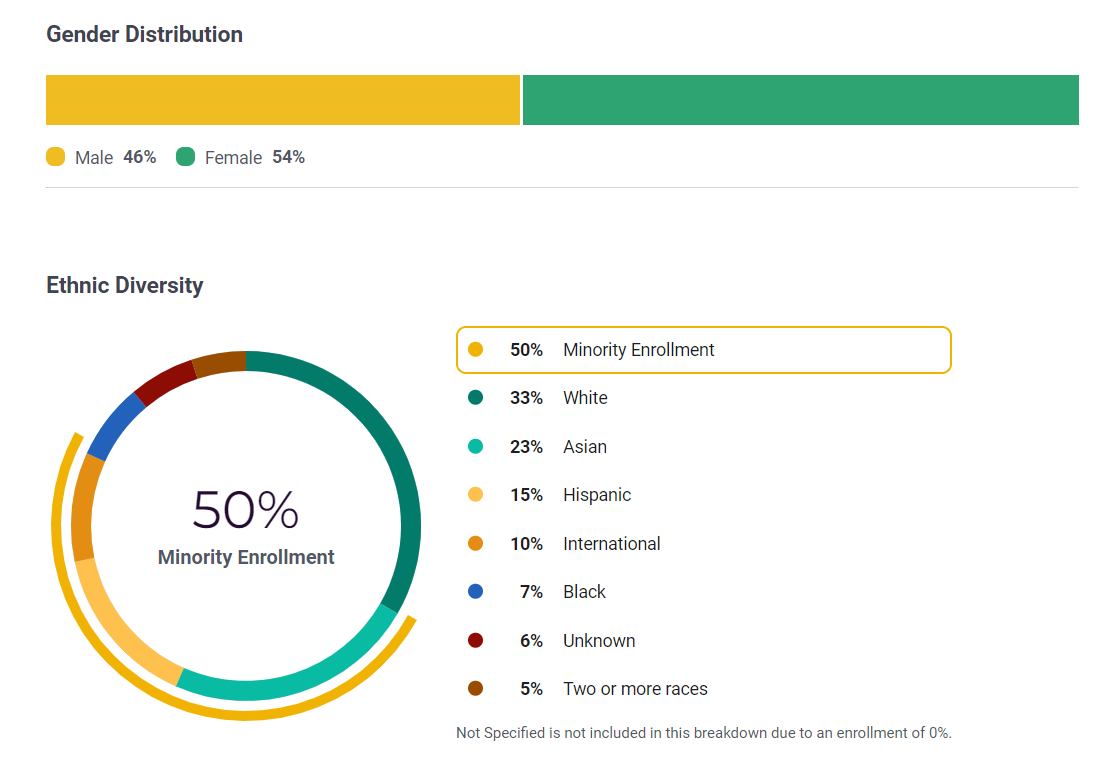Click the yellow Male gender bar segment

coord(283,100)
